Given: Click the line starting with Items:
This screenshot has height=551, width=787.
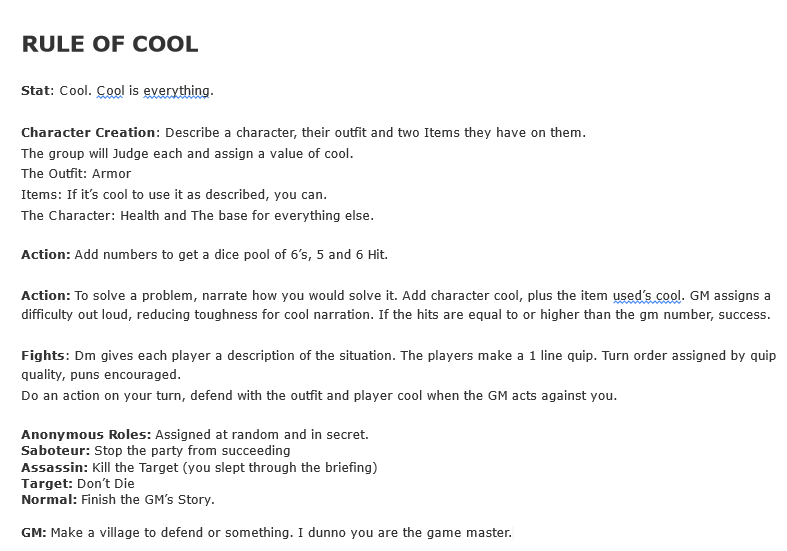Looking at the screenshot, I should coord(174,194).
